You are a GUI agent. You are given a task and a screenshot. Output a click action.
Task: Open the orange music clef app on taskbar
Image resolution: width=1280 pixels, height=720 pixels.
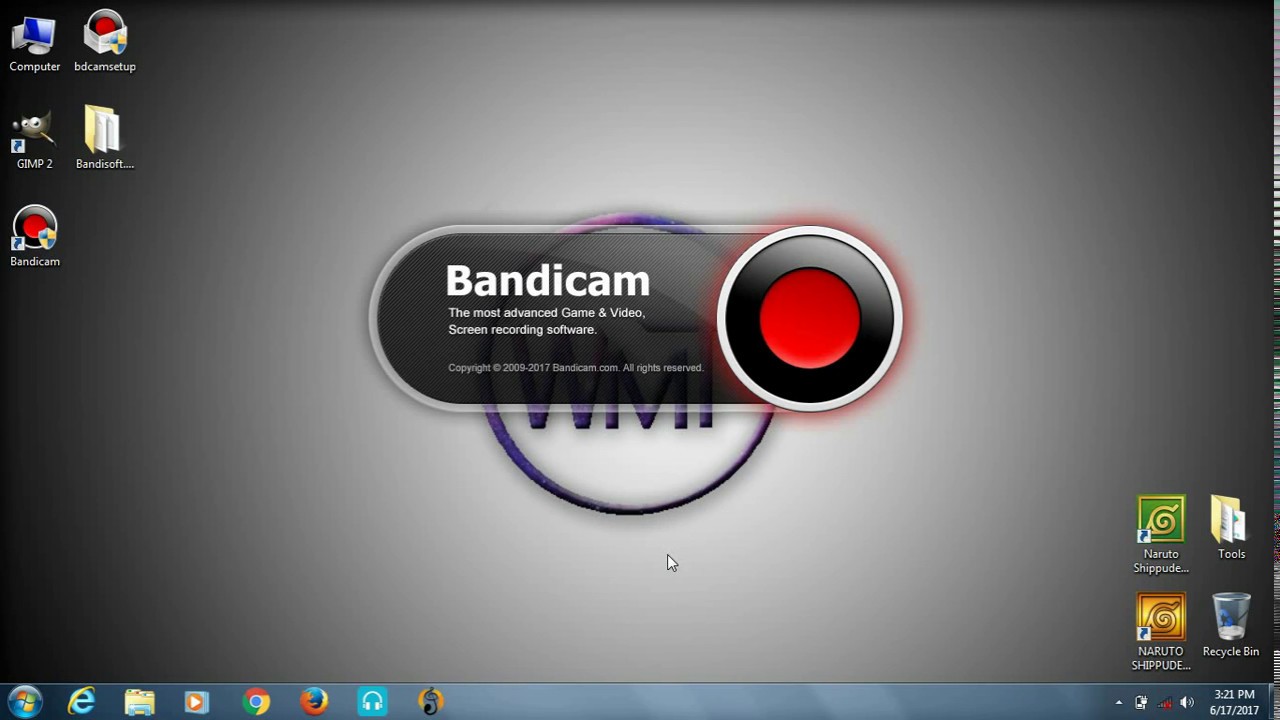point(430,702)
